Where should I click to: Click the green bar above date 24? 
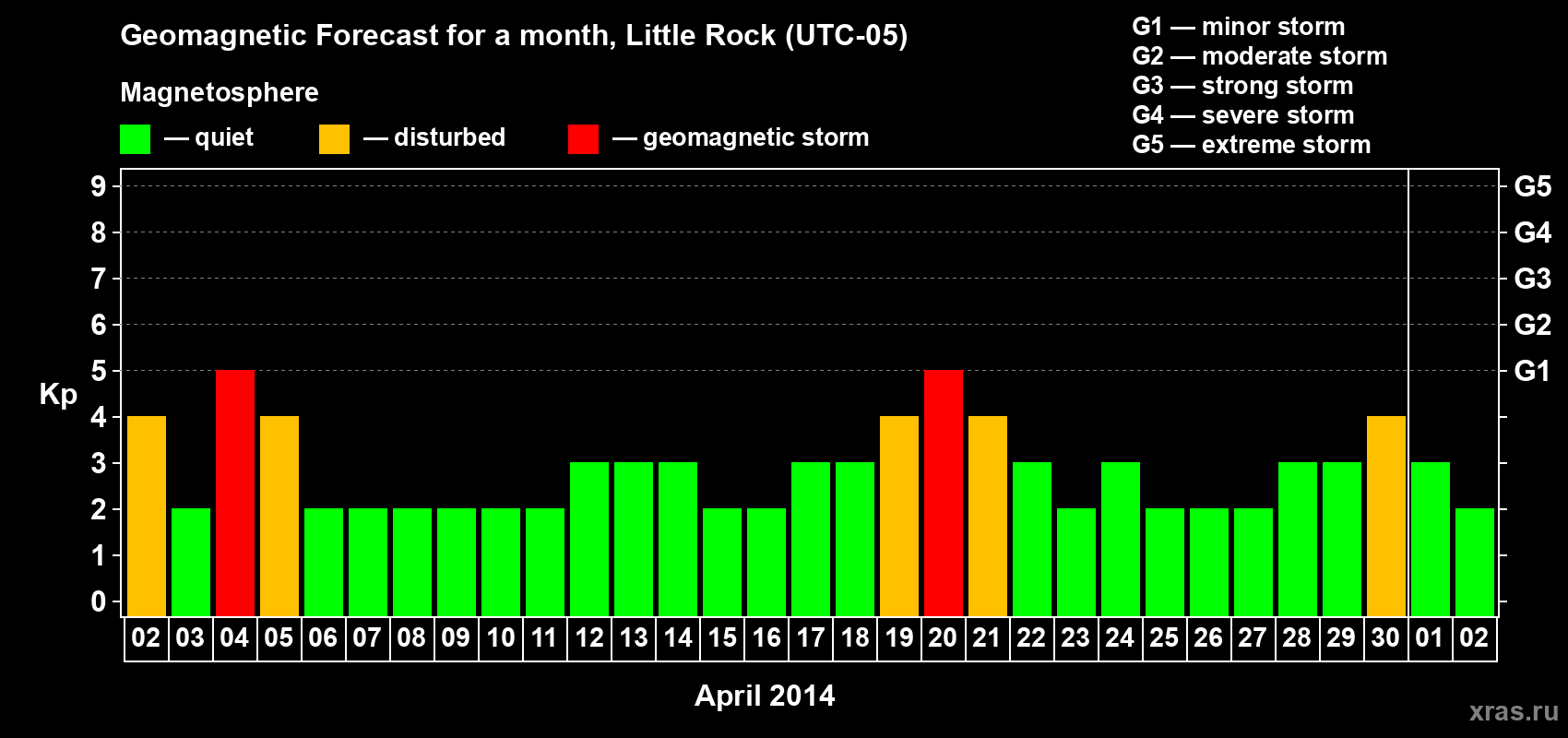1121,540
